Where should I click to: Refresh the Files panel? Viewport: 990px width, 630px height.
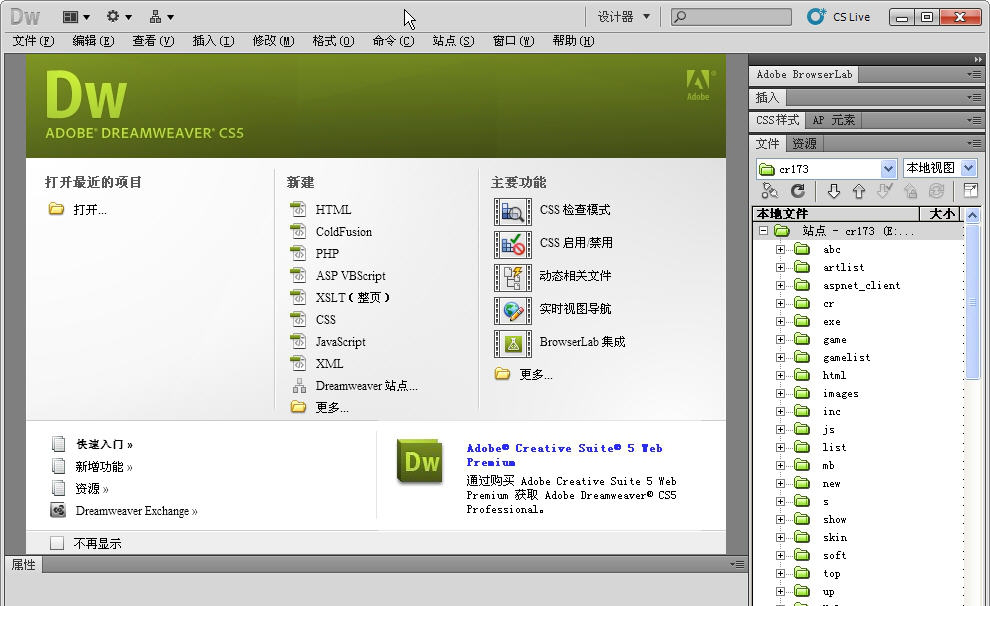797,191
